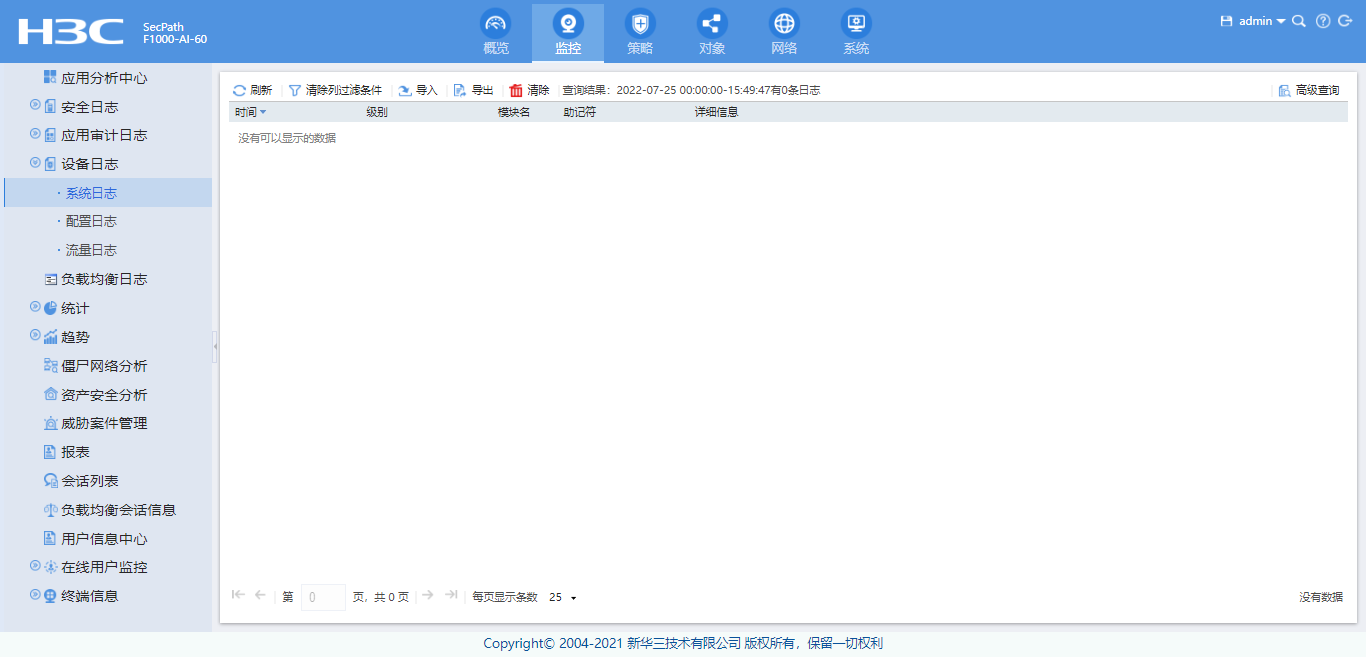Click 模块名 column header
Viewport: 1366px width, 657px height.
[514, 112]
